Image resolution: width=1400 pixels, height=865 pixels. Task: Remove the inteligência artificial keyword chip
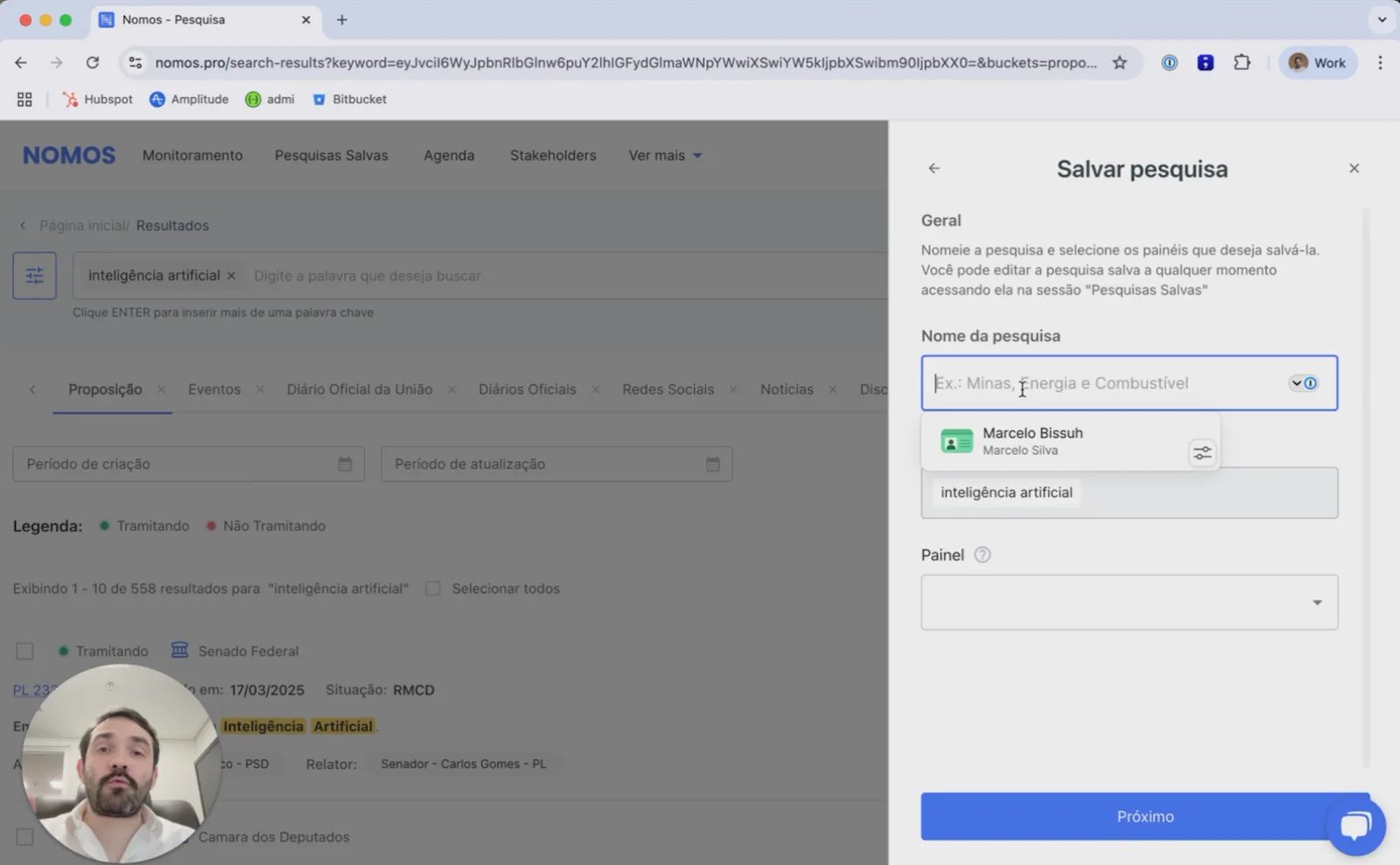[x=231, y=276]
